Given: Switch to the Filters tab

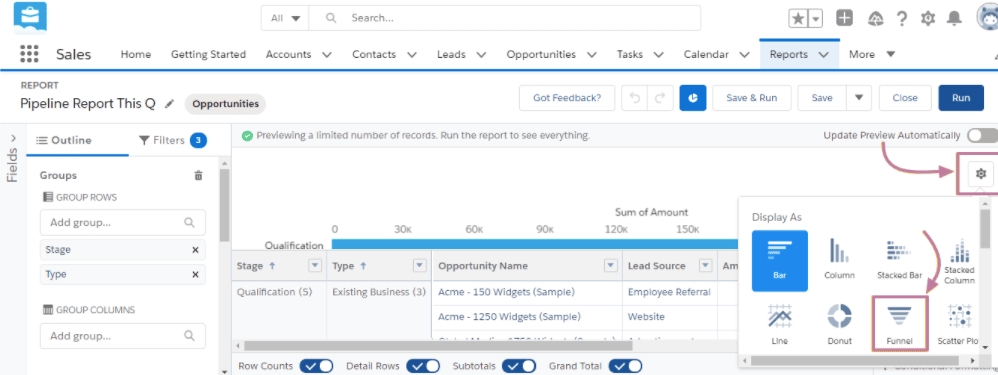Looking at the screenshot, I should pyautogui.click(x=172, y=140).
